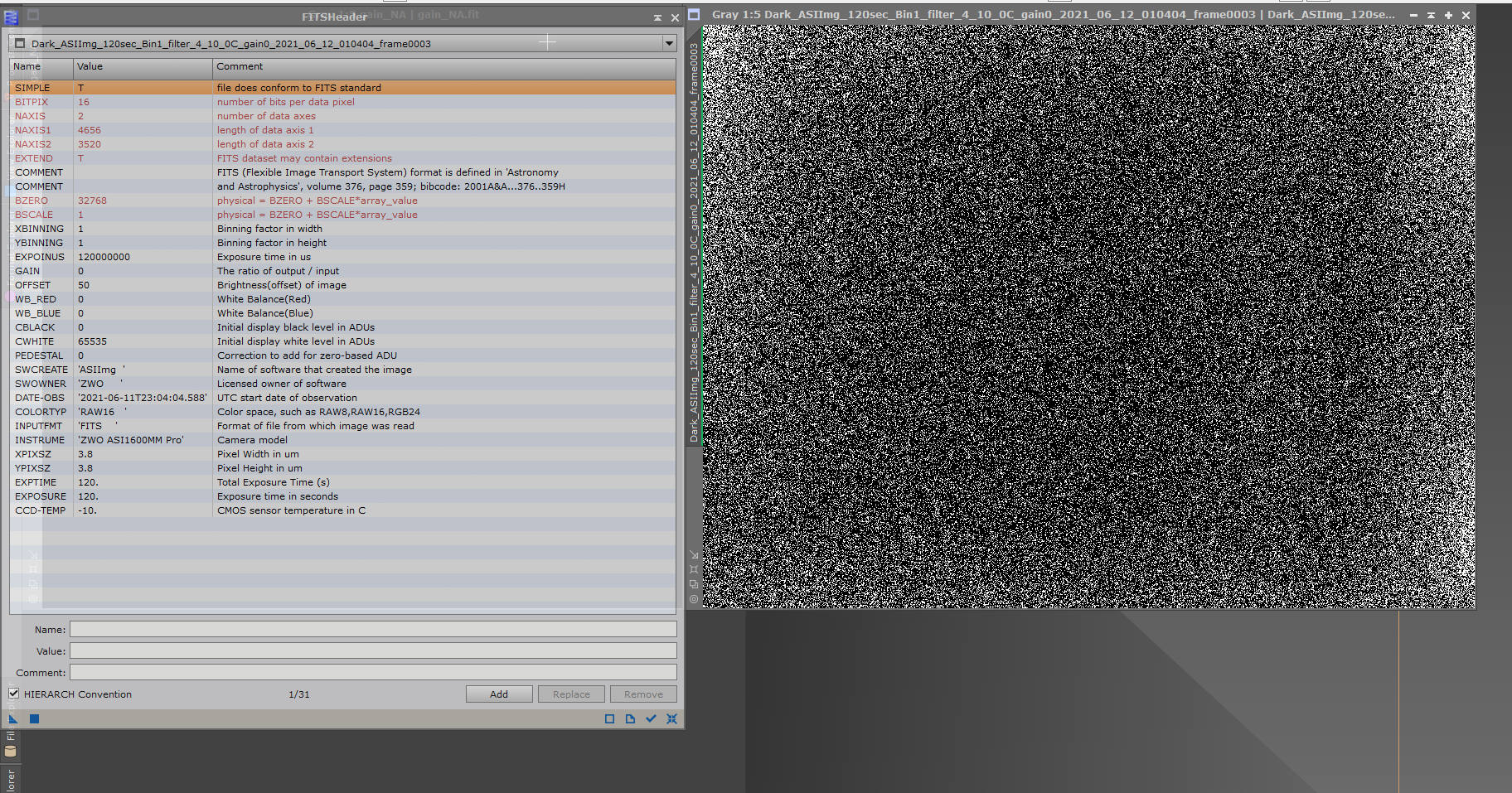
Task: Select the SIMPLE keyword row
Action: pyautogui.click(x=342, y=88)
